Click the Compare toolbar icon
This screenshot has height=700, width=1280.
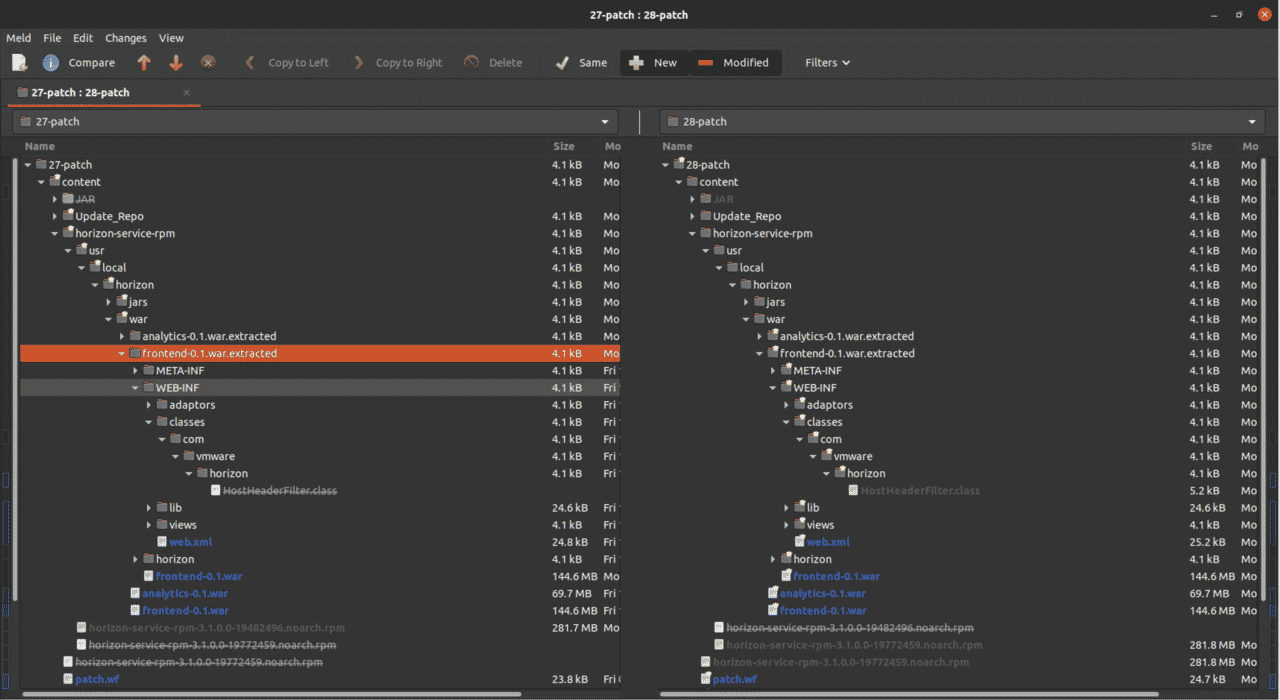51,62
